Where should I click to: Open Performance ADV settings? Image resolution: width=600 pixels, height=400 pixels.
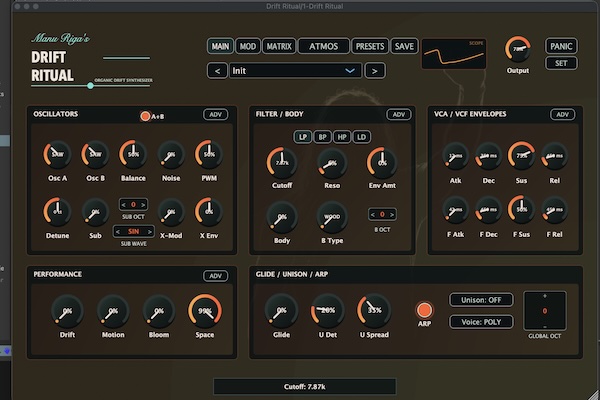pyautogui.click(x=215, y=276)
